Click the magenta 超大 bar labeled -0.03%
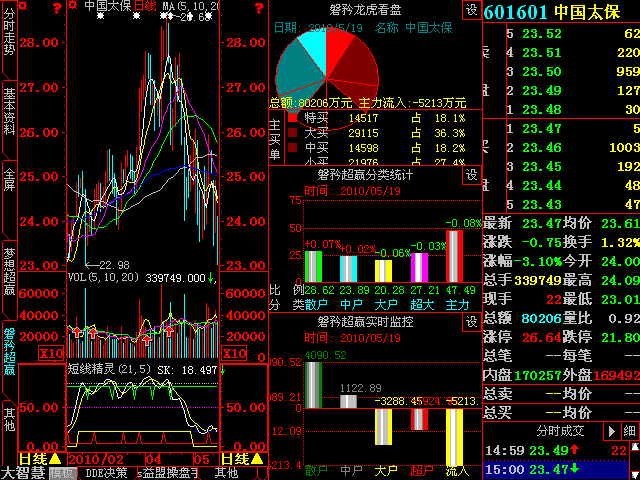640x480 pixels. pos(419,267)
